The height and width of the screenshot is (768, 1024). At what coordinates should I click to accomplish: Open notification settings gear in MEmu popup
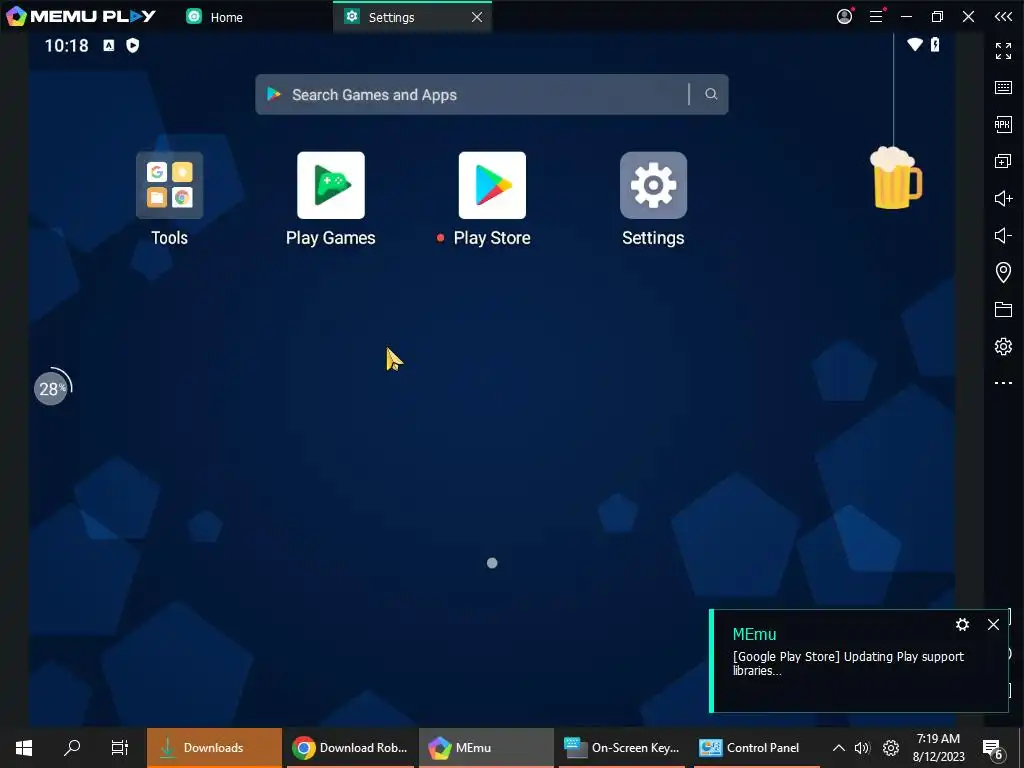(962, 624)
